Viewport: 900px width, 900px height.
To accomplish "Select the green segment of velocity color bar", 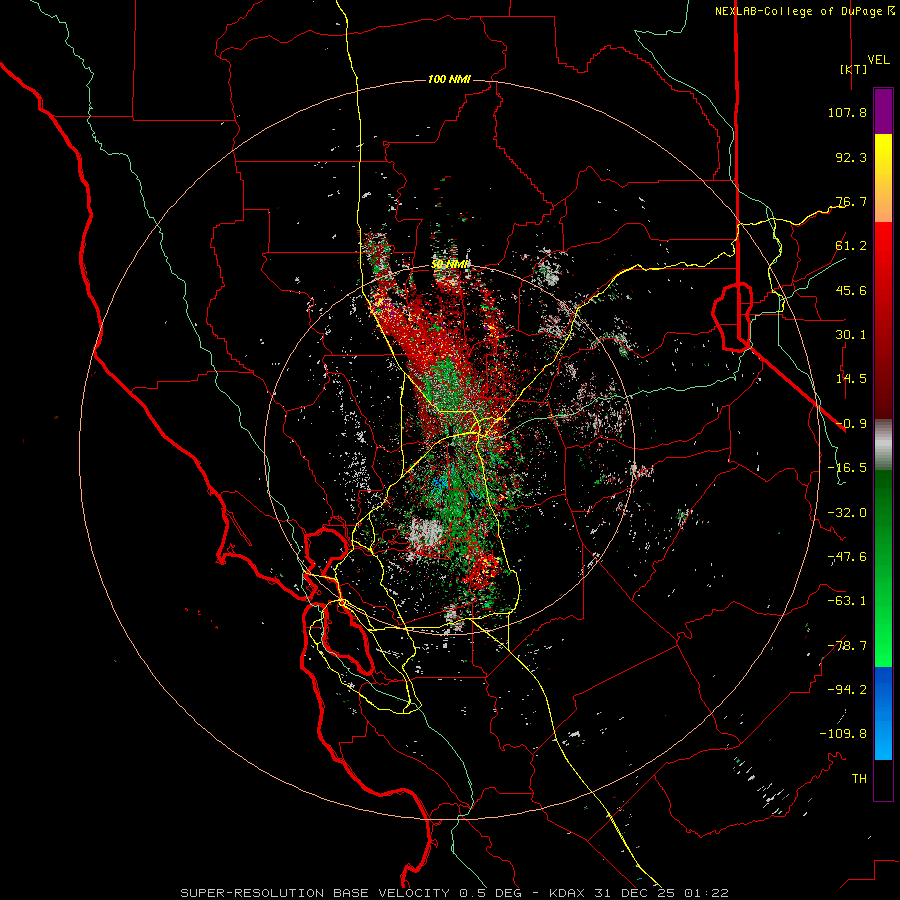I will [883, 568].
